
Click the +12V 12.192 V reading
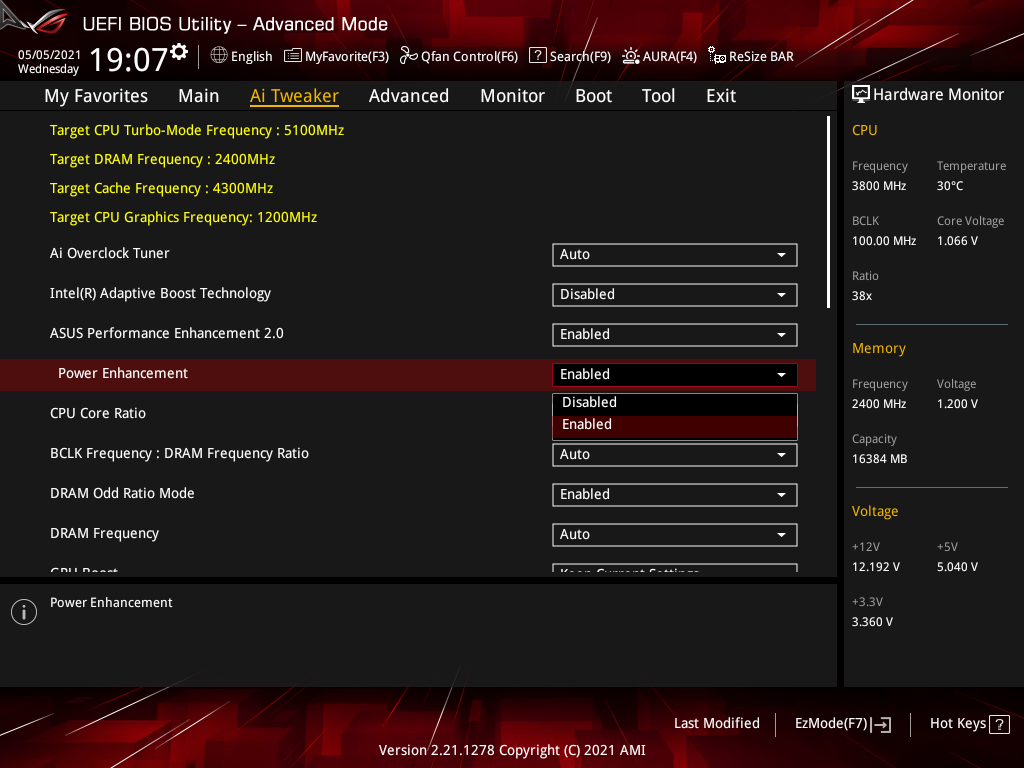875,567
